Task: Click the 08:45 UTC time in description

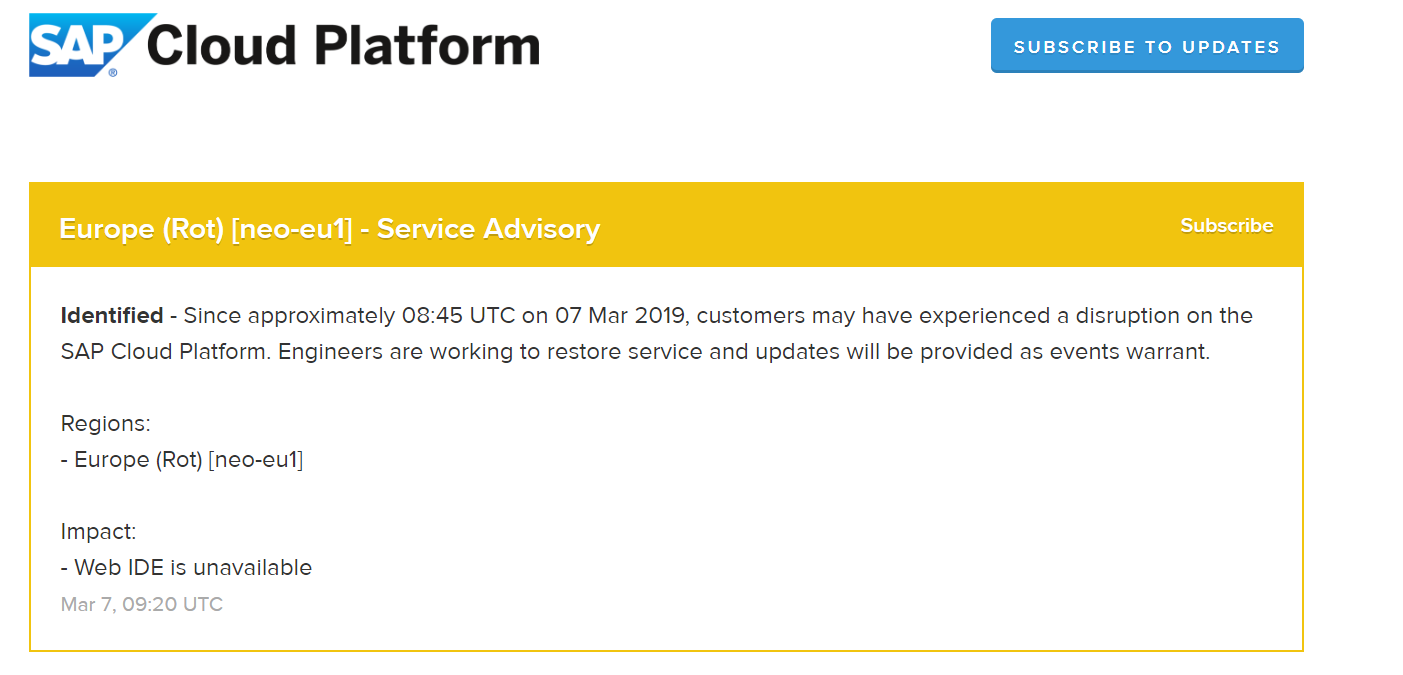Action: coord(459,316)
